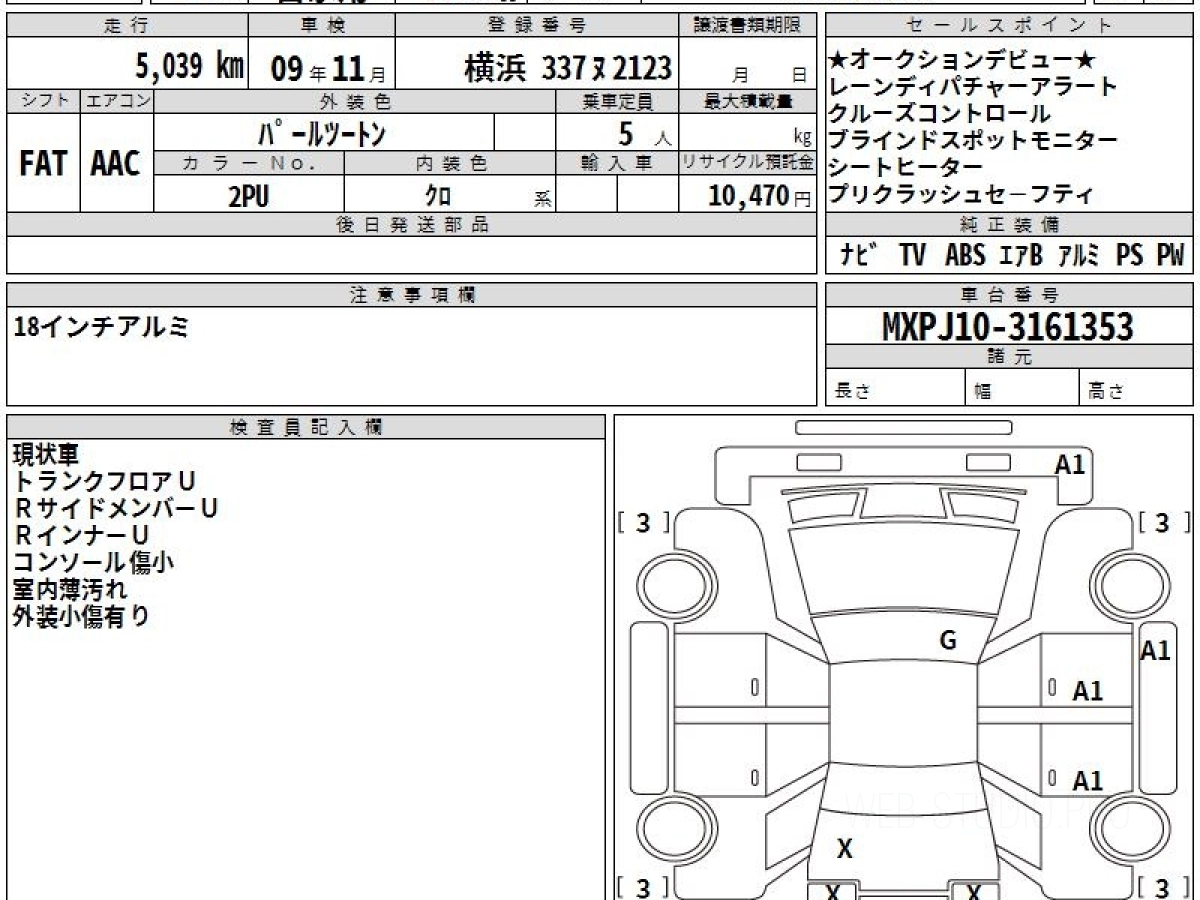The image size is (1200, 900).
Task: Click the top-right [3] tire rating
Action: click(x=1161, y=522)
